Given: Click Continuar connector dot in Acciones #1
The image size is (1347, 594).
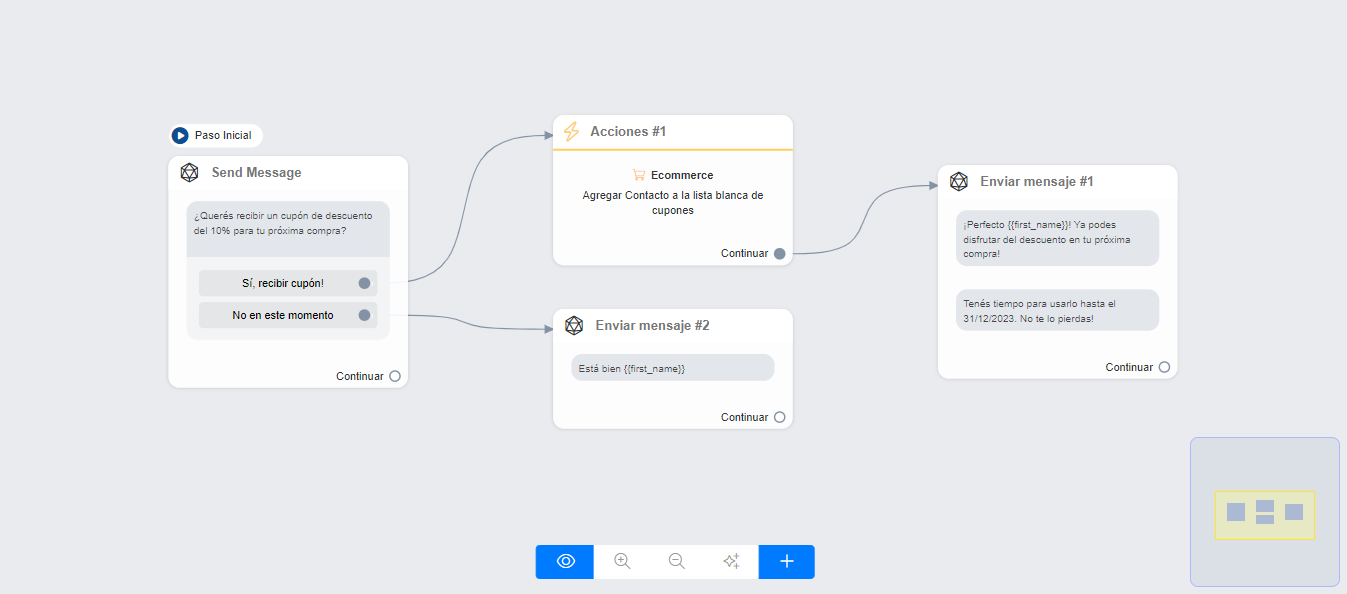Looking at the screenshot, I should tap(780, 253).
